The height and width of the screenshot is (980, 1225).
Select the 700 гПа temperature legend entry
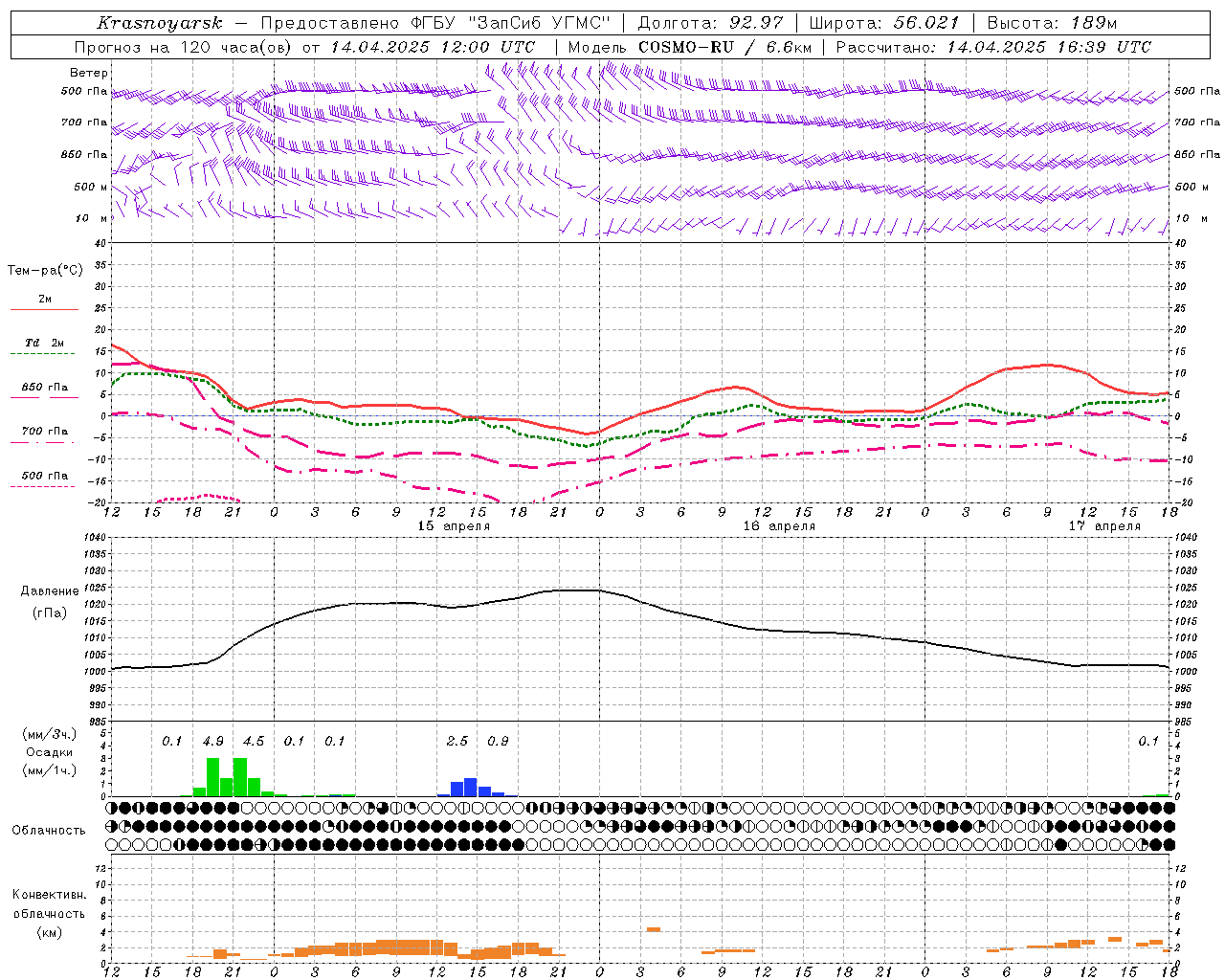tap(44, 432)
